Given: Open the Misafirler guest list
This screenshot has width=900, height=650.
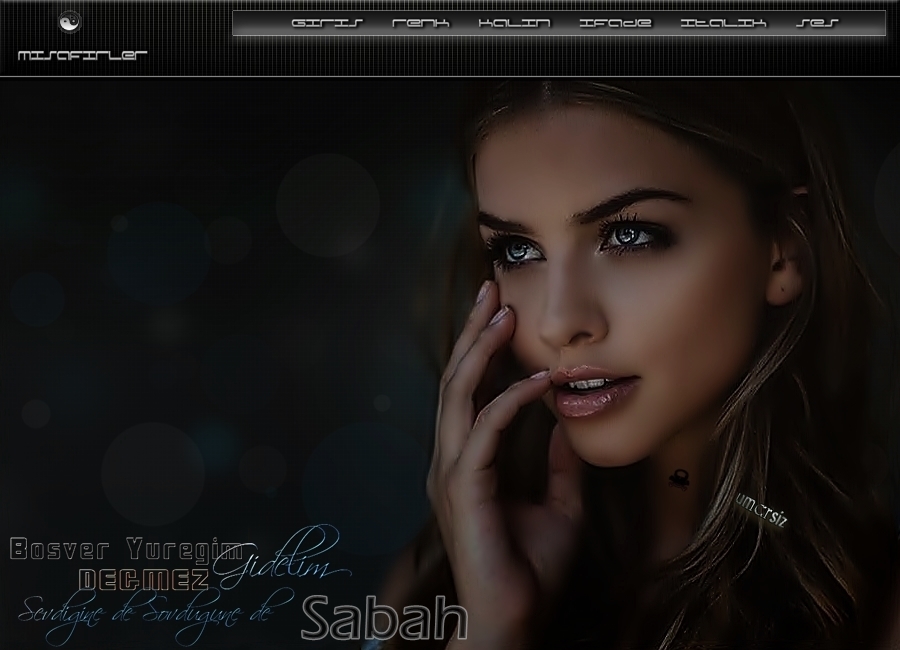Looking at the screenshot, I should pos(83,55).
